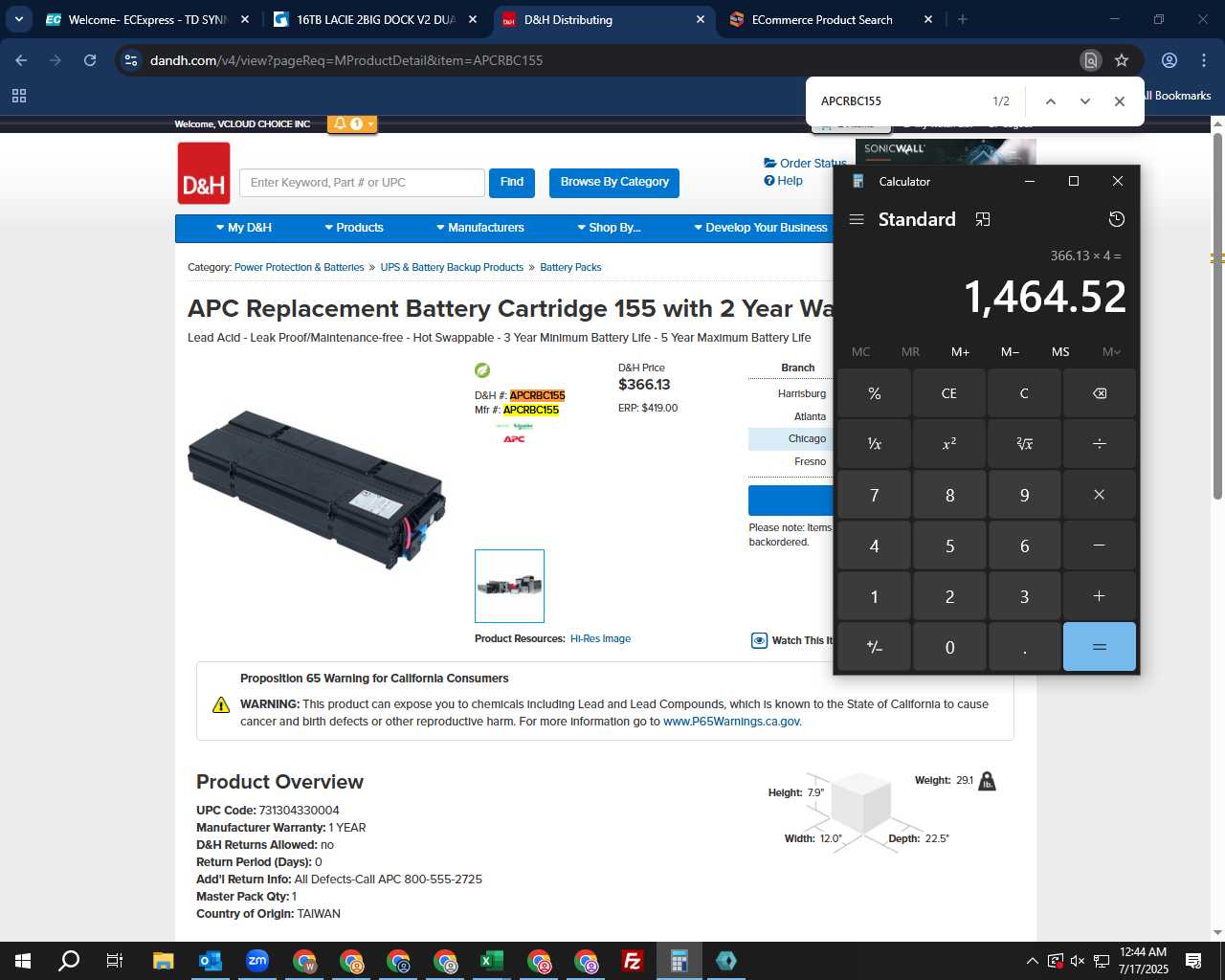Click the MS memory store button

1060,351
